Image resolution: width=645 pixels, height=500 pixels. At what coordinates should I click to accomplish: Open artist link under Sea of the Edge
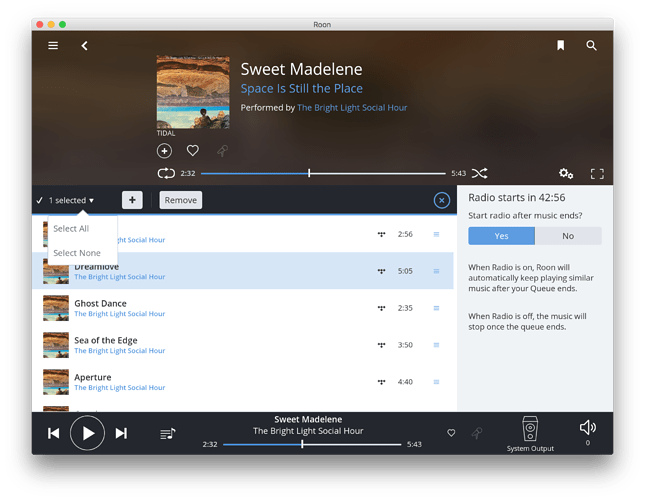point(120,351)
